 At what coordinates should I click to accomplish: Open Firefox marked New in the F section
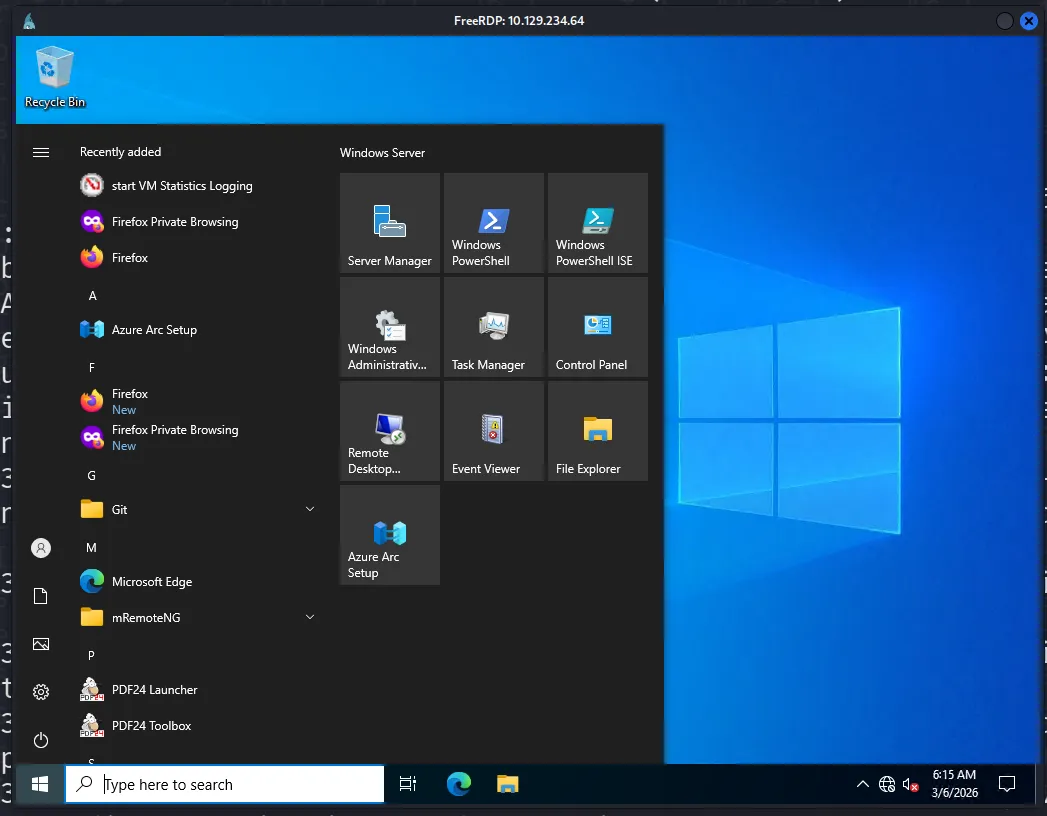click(x=197, y=401)
